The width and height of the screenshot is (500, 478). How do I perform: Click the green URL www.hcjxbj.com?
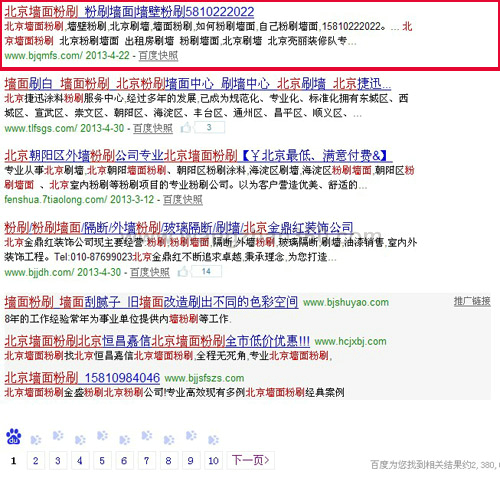point(351,342)
